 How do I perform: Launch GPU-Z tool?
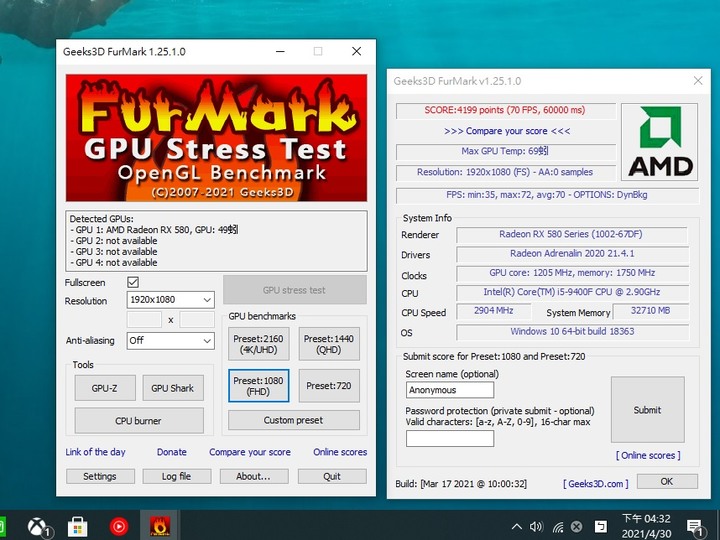point(105,388)
